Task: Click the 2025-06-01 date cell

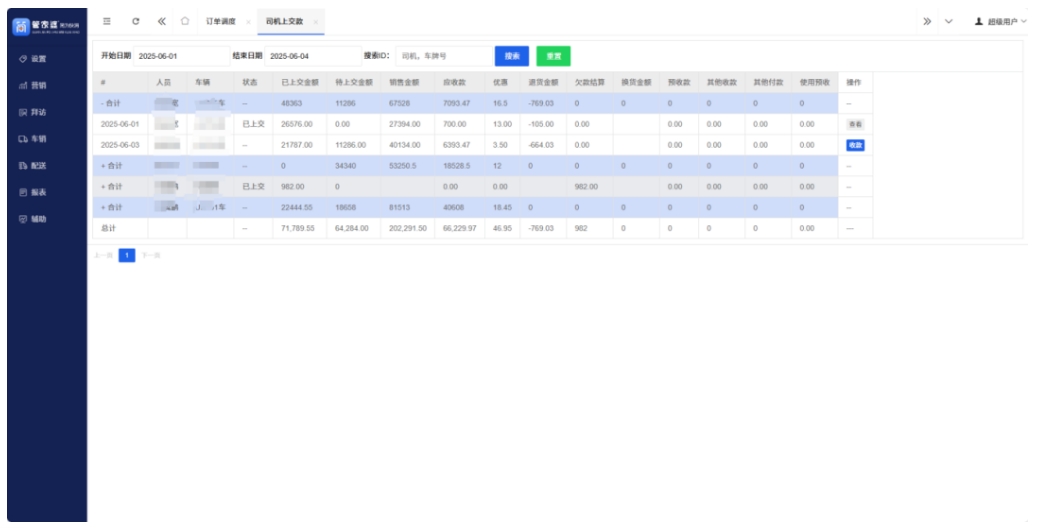Action: tap(120, 124)
